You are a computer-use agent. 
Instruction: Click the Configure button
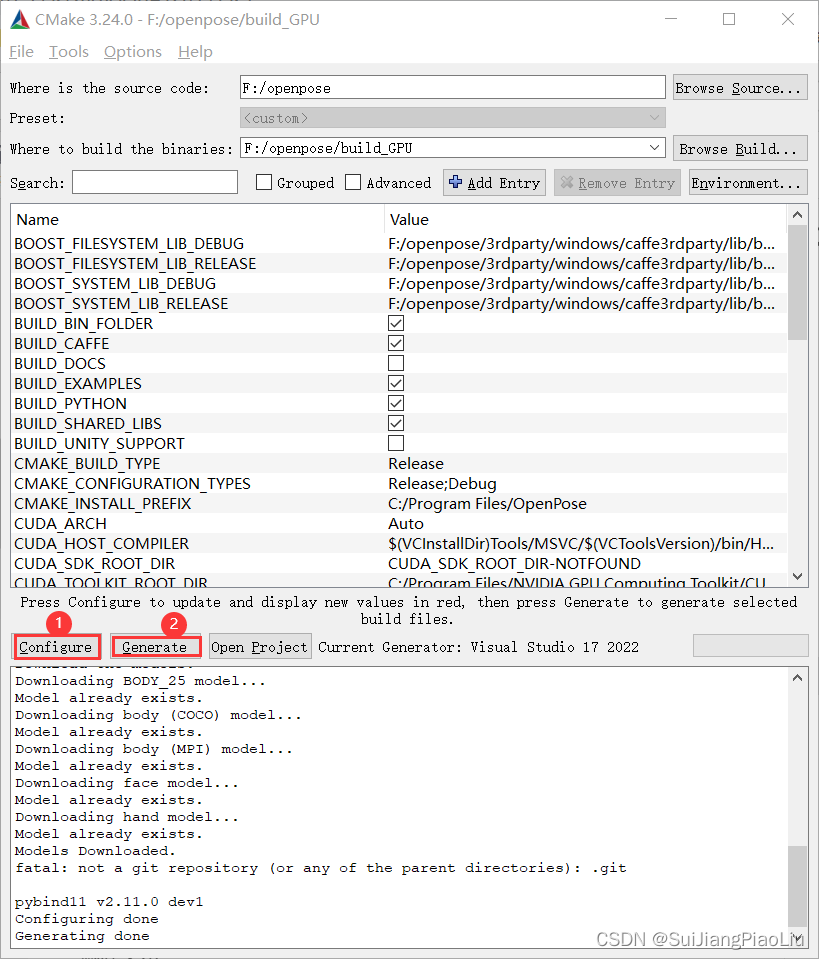coord(56,647)
